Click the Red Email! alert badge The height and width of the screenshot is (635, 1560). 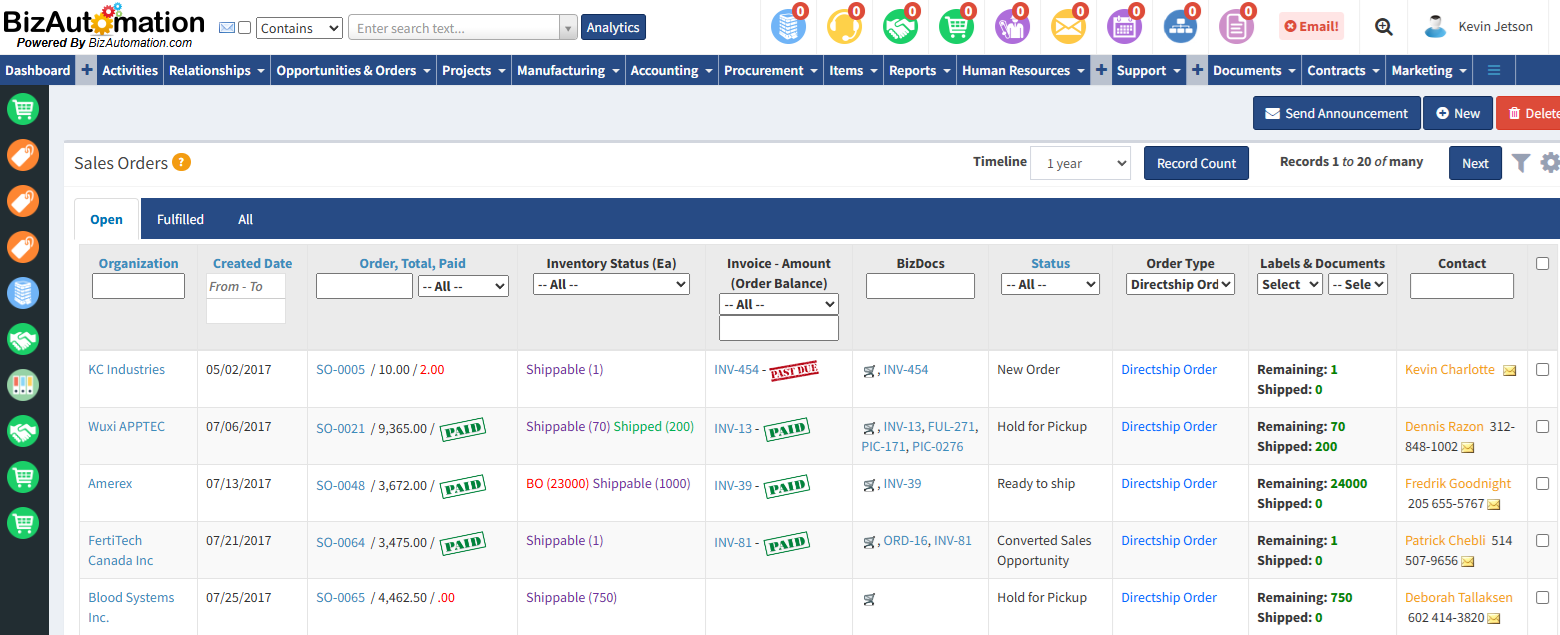[1311, 27]
